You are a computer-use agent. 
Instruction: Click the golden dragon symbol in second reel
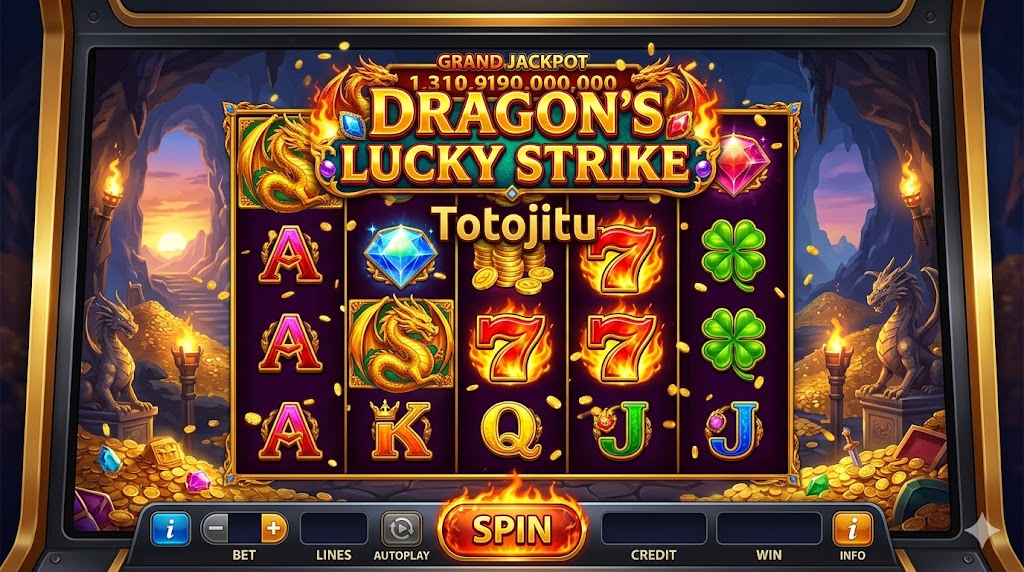[x=400, y=343]
